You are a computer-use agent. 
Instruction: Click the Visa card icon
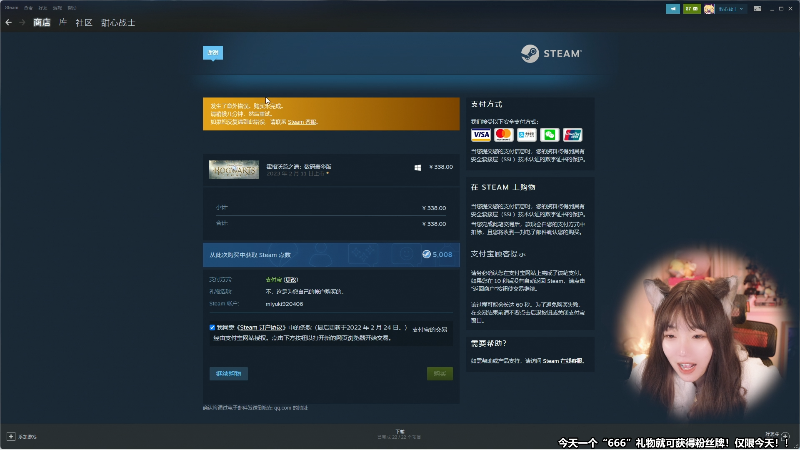481,135
